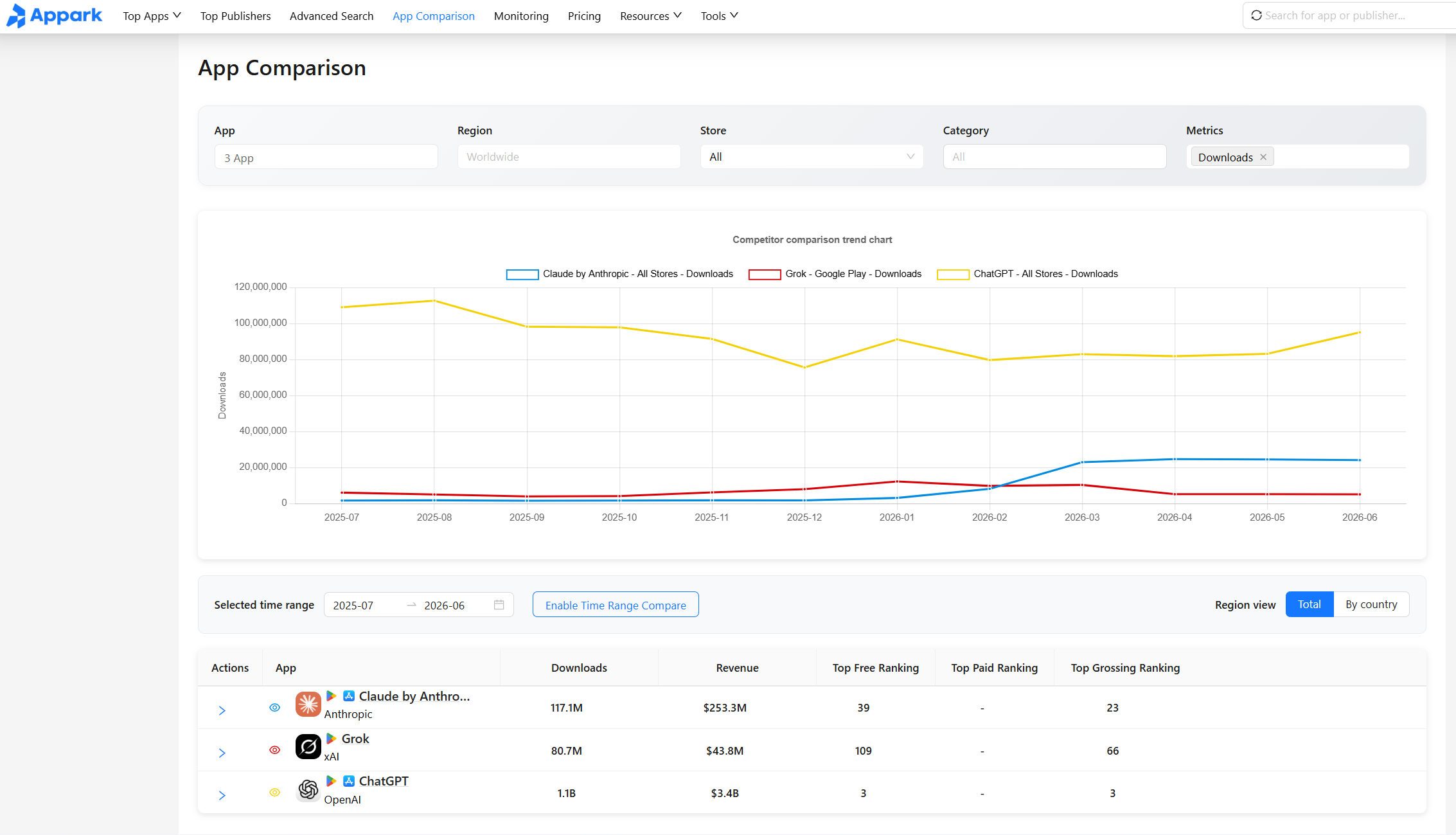Click Enable Time Range Compare button
The width and height of the screenshot is (1456, 835).
[616, 605]
